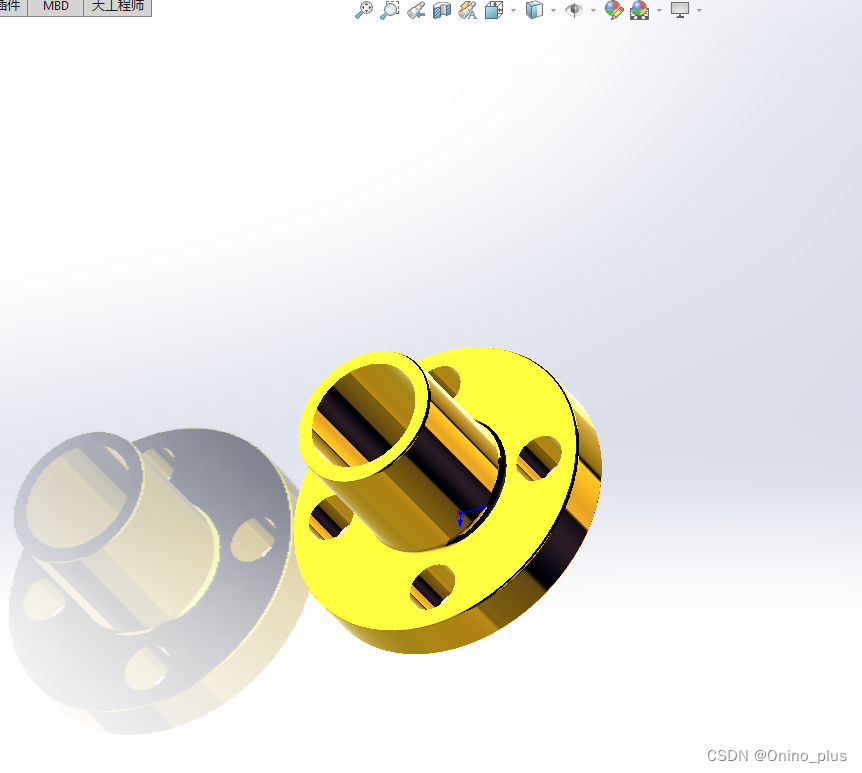
Task: Expand the View Settings dropdown arrow
Action: pyautogui.click(x=699, y=10)
